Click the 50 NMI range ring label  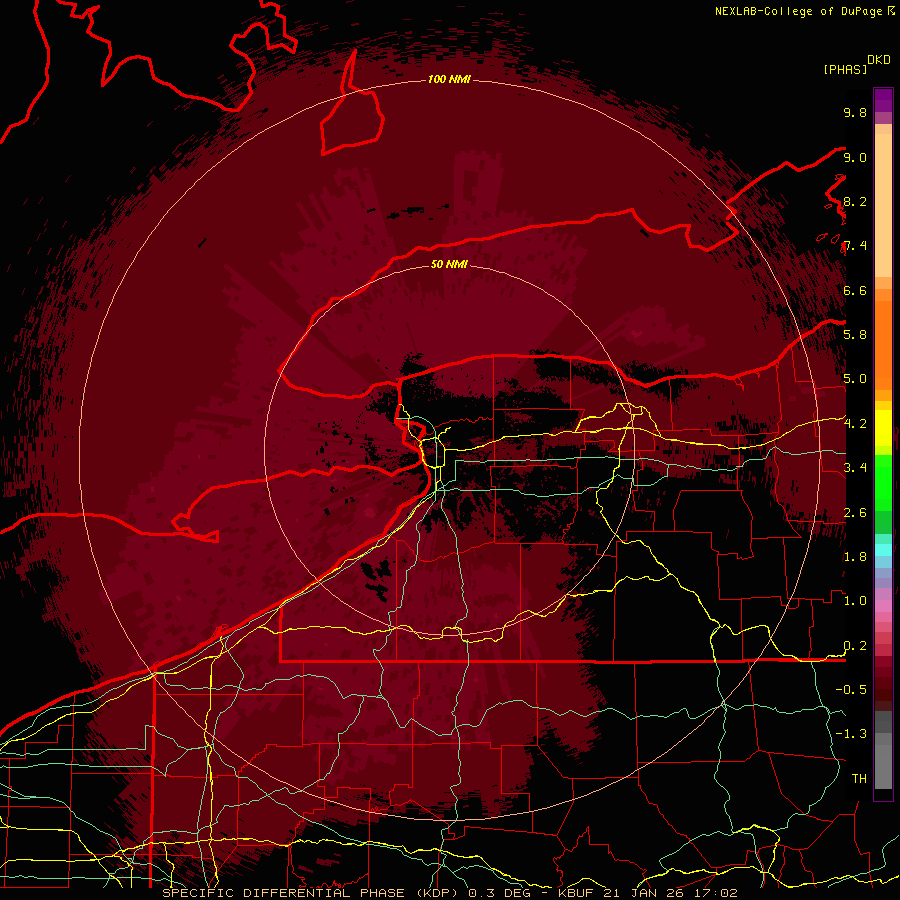click(449, 264)
